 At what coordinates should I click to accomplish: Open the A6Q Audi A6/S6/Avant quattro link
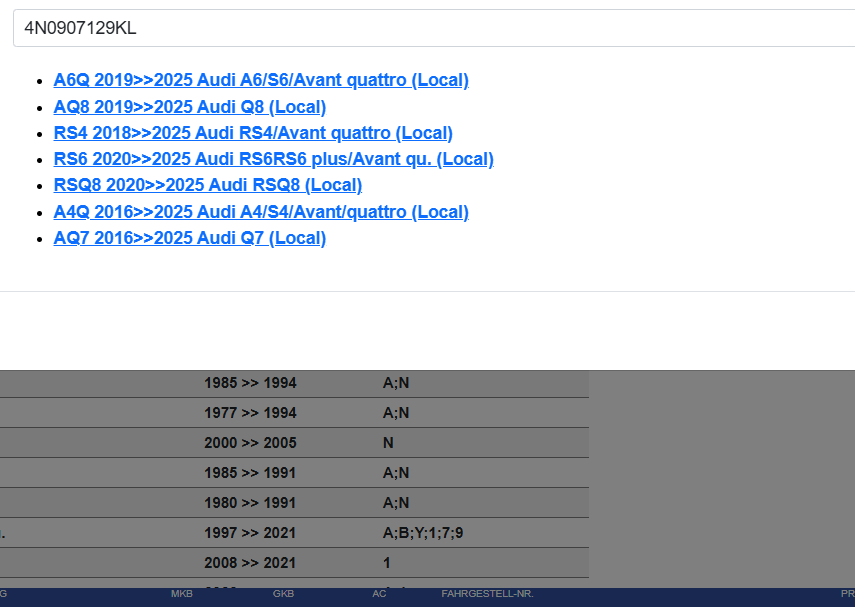pyautogui.click(x=261, y=80)
